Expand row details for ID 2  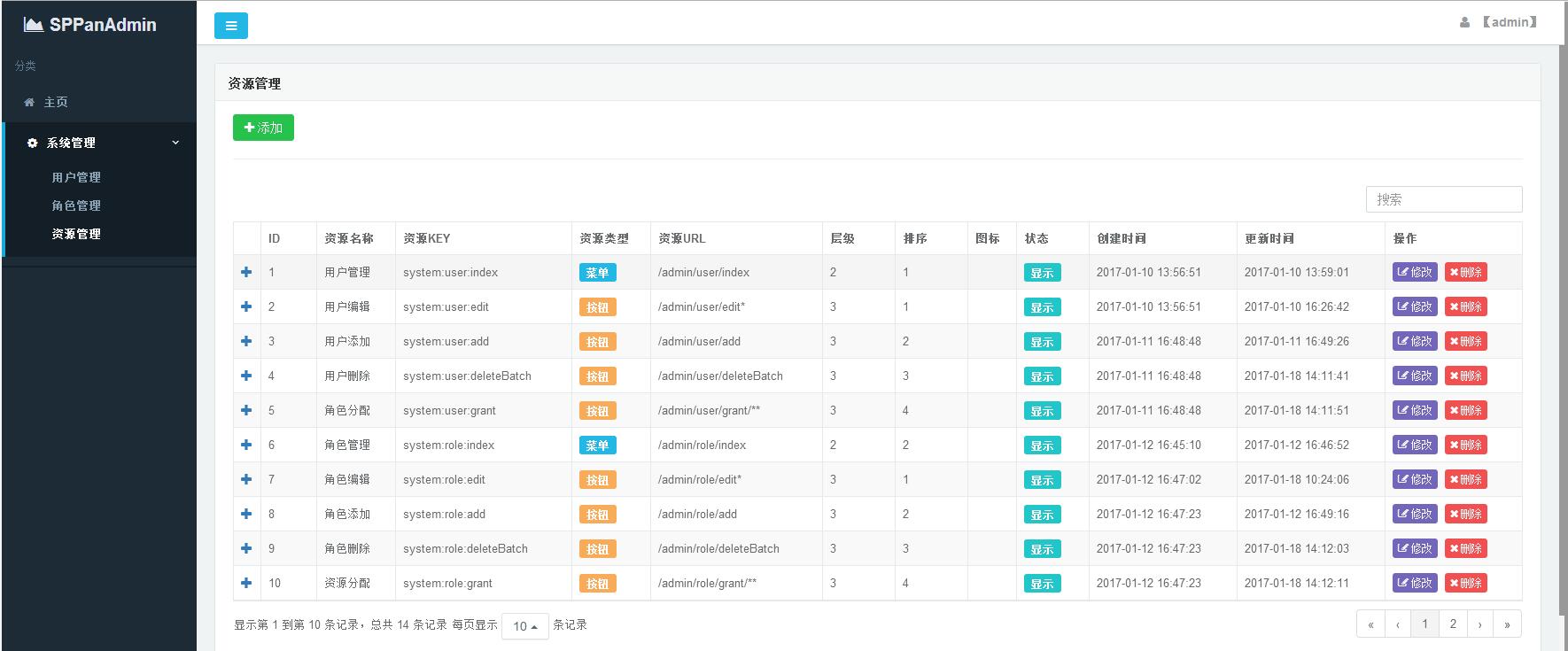246,306
